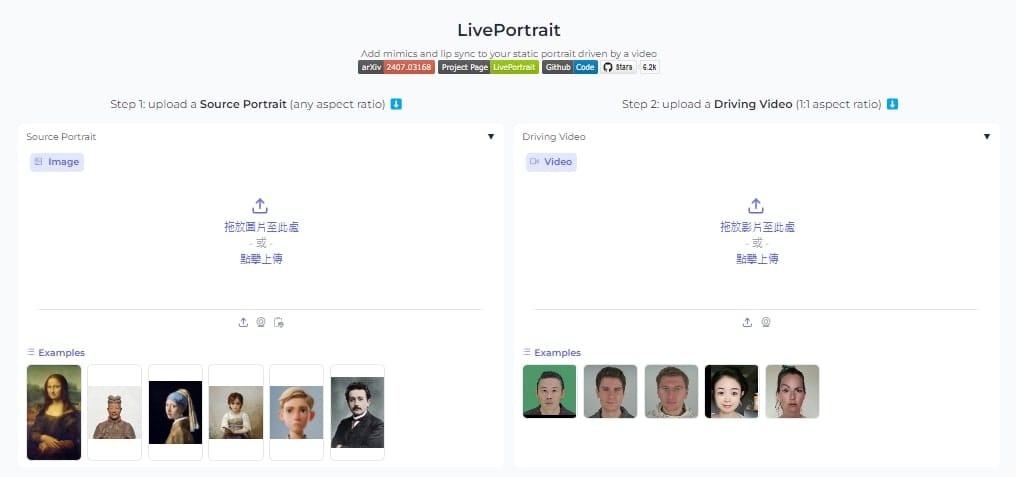
Task: Click 點擊上傳 in Source Portrait area
Action: (x=261, y=259)
